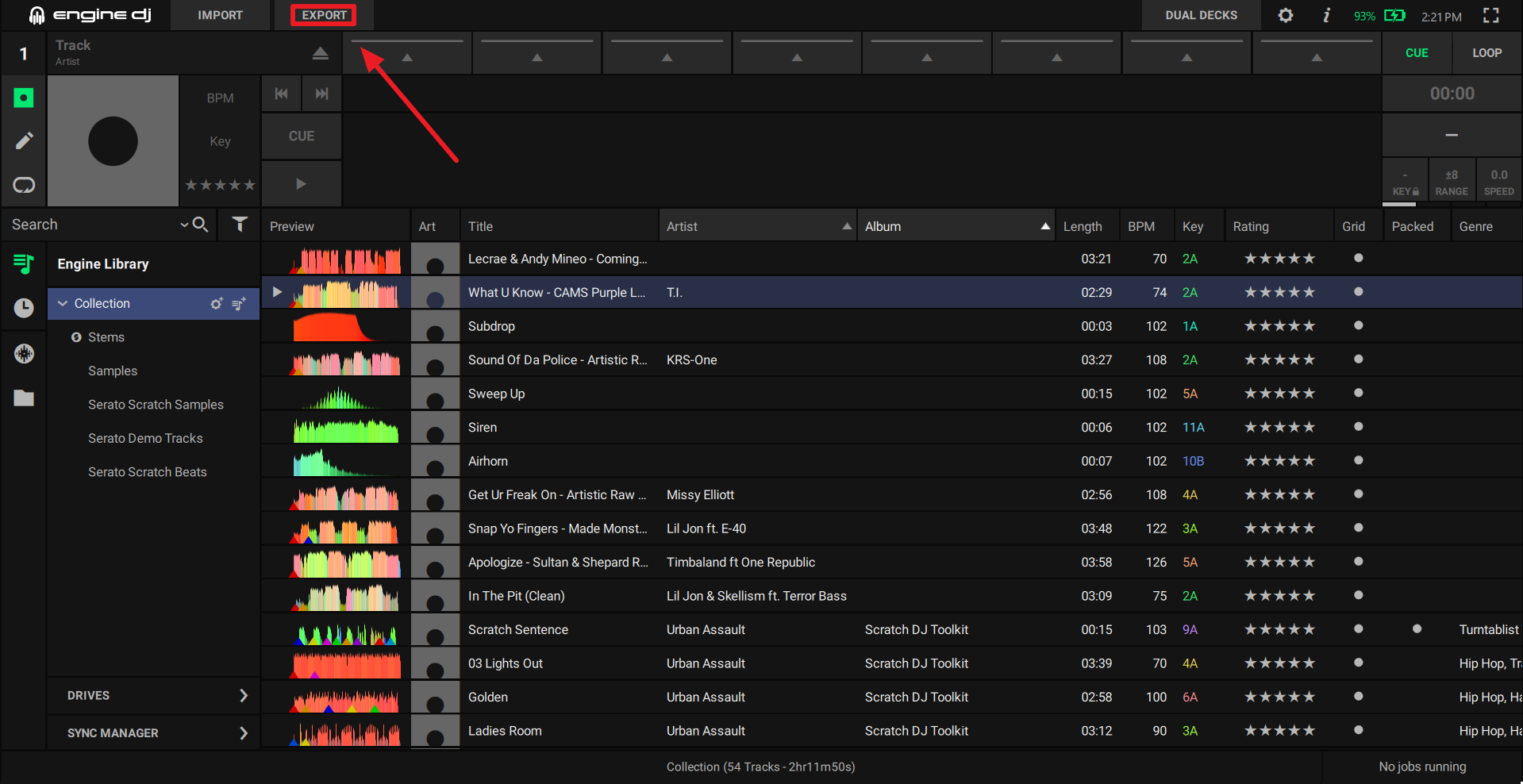1523x784 pixels.
Task: Click the deck album art disc
Action: 113,140
